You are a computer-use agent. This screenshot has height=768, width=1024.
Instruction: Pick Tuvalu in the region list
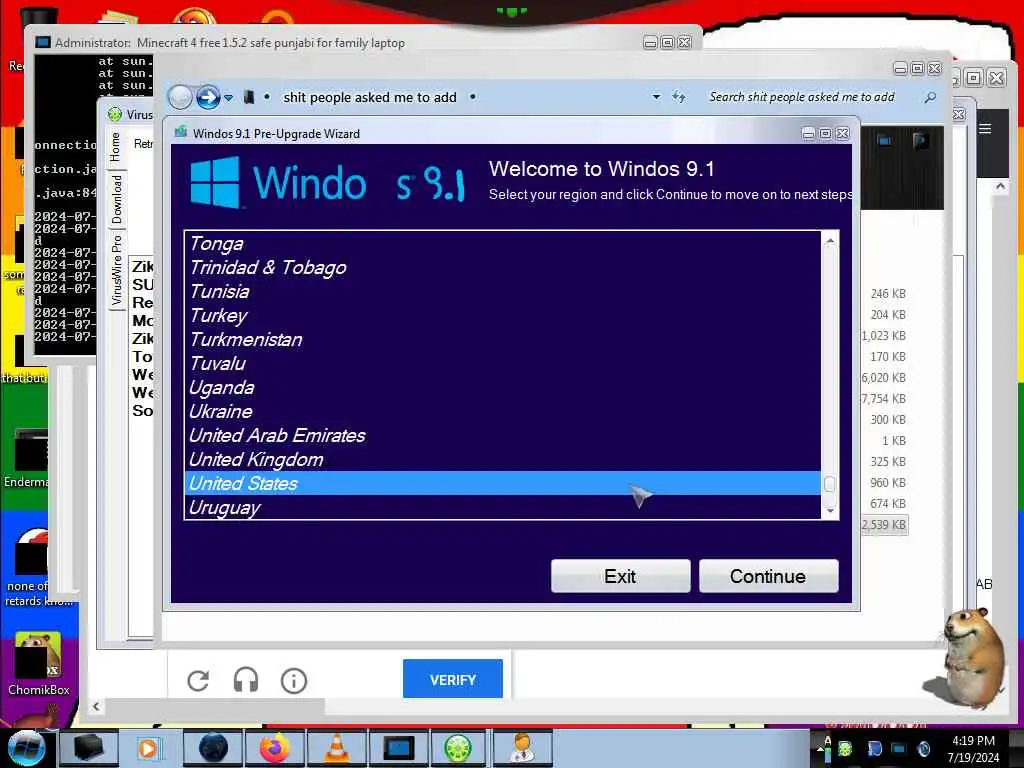coord(502,364)
